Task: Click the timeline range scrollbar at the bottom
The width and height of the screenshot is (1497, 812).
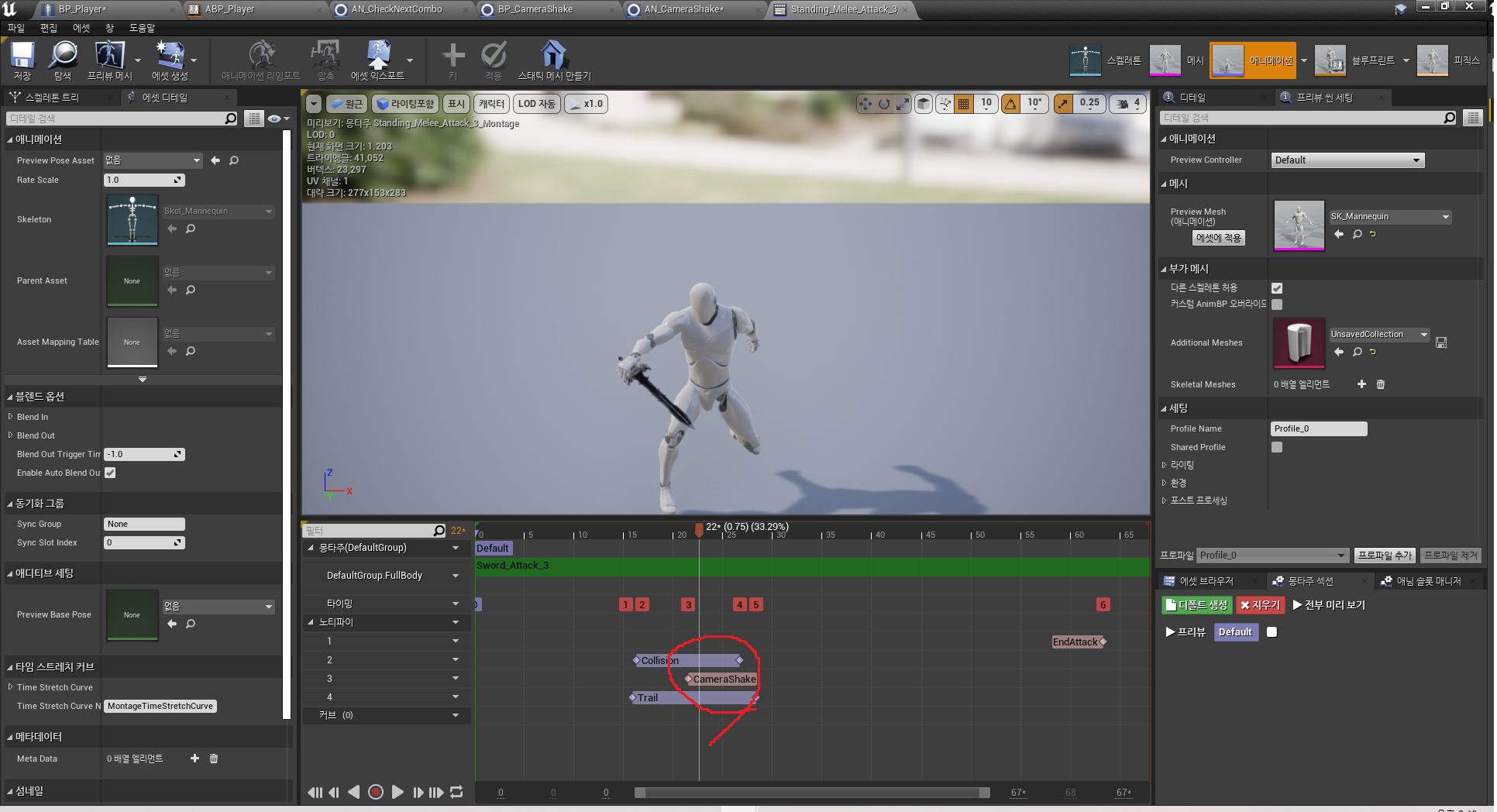Action: coord(812,793)
